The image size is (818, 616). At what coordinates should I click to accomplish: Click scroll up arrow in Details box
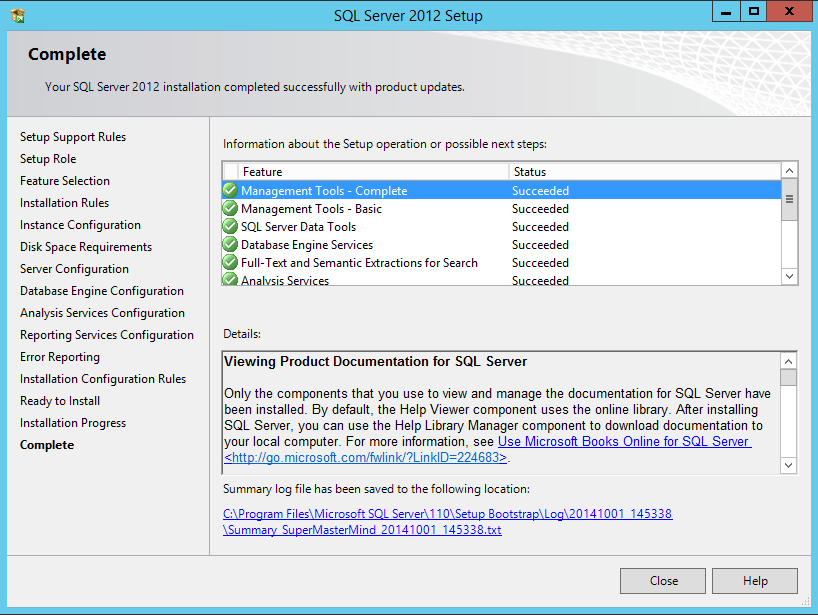click(x=789, y=361)
